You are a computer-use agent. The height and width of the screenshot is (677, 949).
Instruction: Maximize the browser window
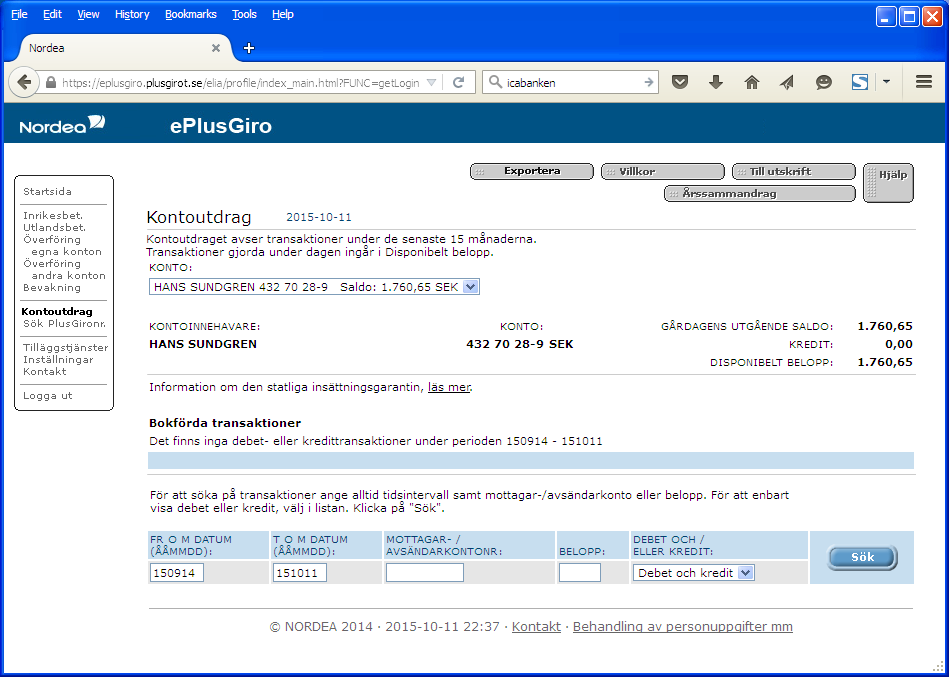[909, 16]
